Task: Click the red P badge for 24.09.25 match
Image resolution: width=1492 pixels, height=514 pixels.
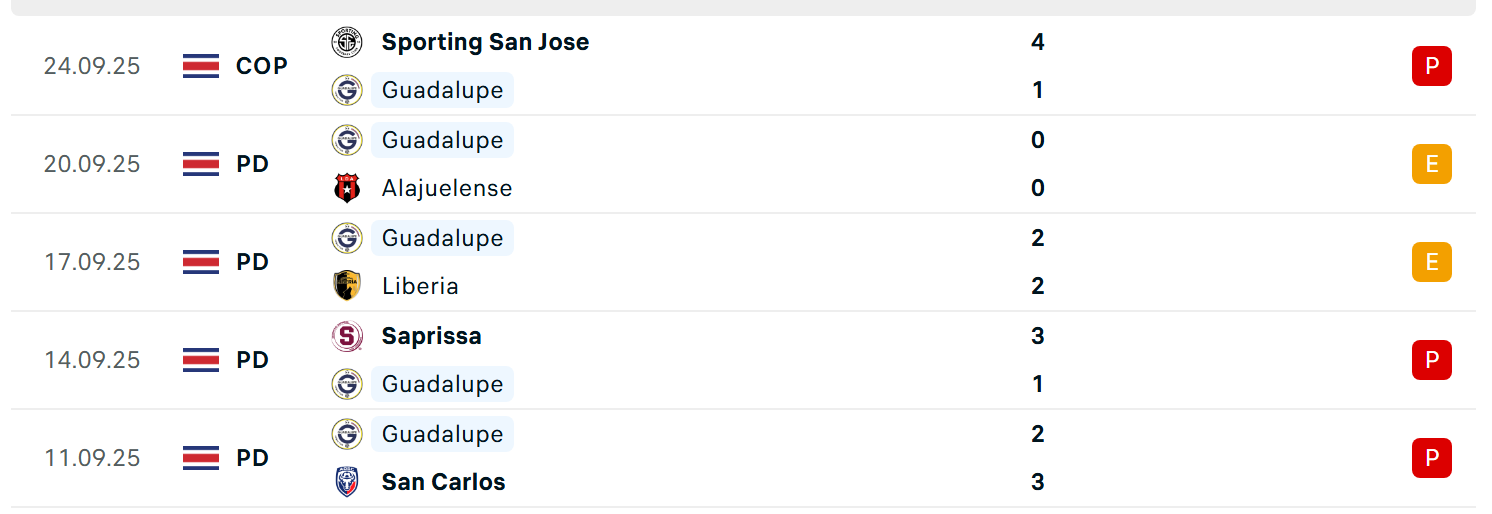Action: tap(1432, 66)
